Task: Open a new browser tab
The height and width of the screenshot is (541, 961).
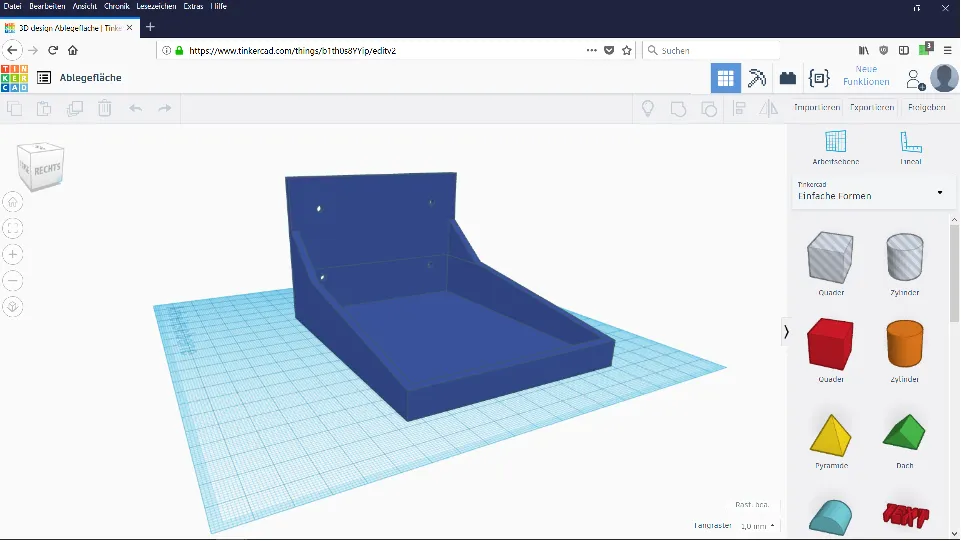Action: 150,27
